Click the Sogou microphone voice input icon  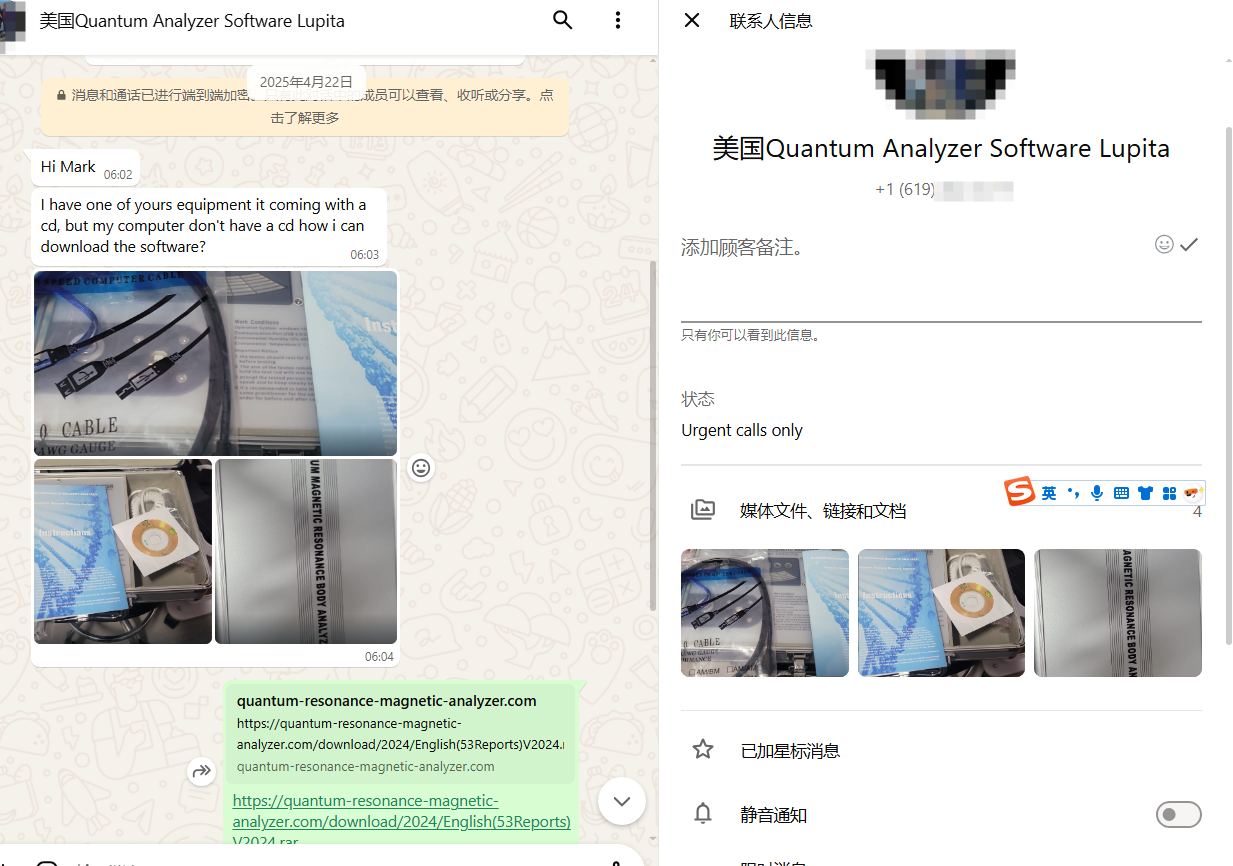(1097, 493)
